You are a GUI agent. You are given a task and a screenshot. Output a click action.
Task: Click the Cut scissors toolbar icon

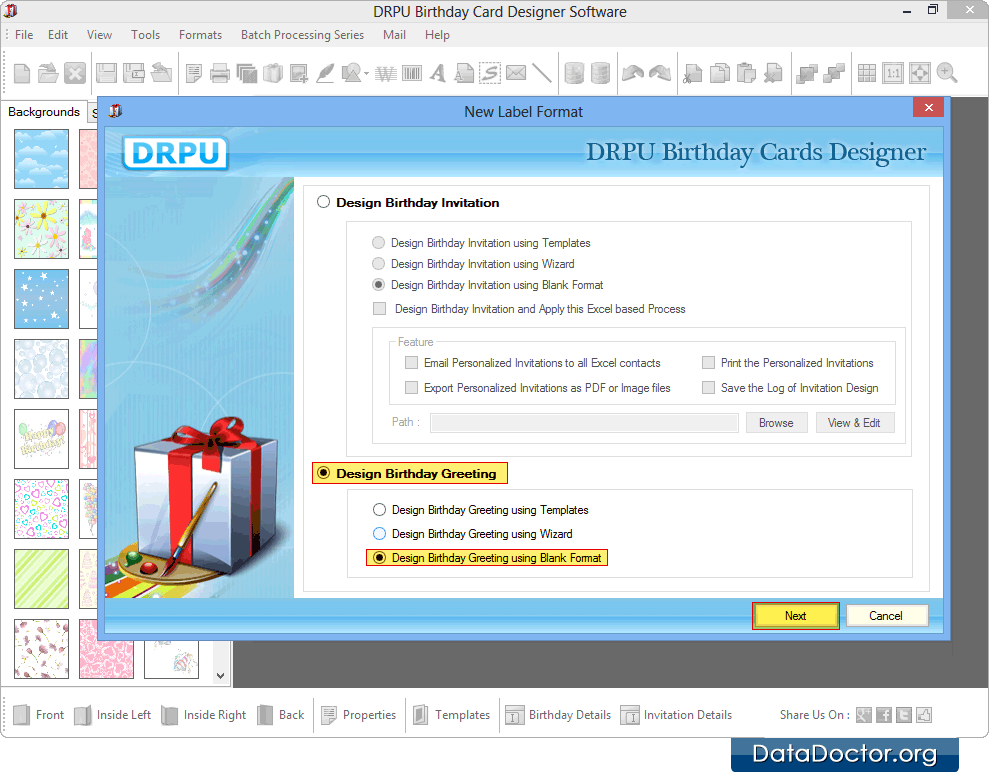point(692,73)
